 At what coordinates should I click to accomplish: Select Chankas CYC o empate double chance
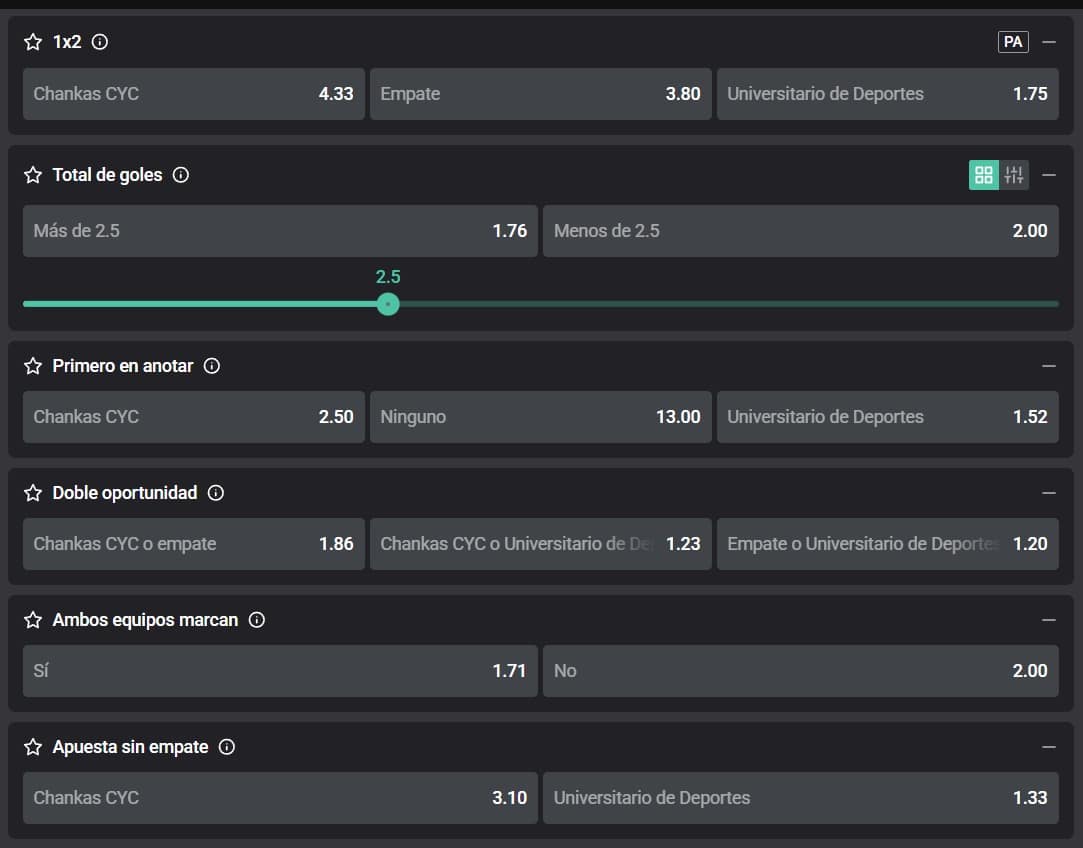[193, 544]
